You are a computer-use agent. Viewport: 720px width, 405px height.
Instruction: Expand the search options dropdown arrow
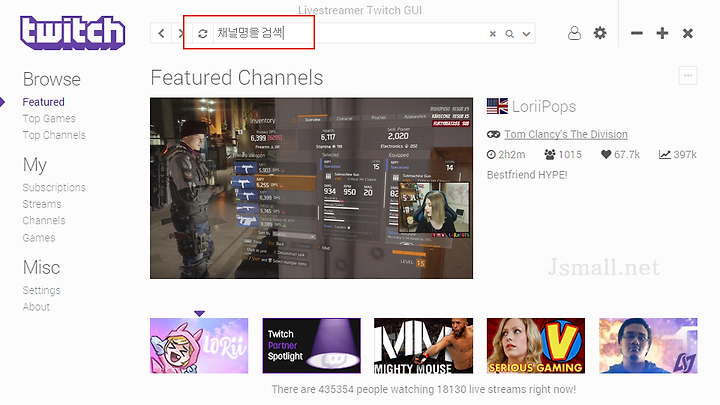(x=526, y=34)
